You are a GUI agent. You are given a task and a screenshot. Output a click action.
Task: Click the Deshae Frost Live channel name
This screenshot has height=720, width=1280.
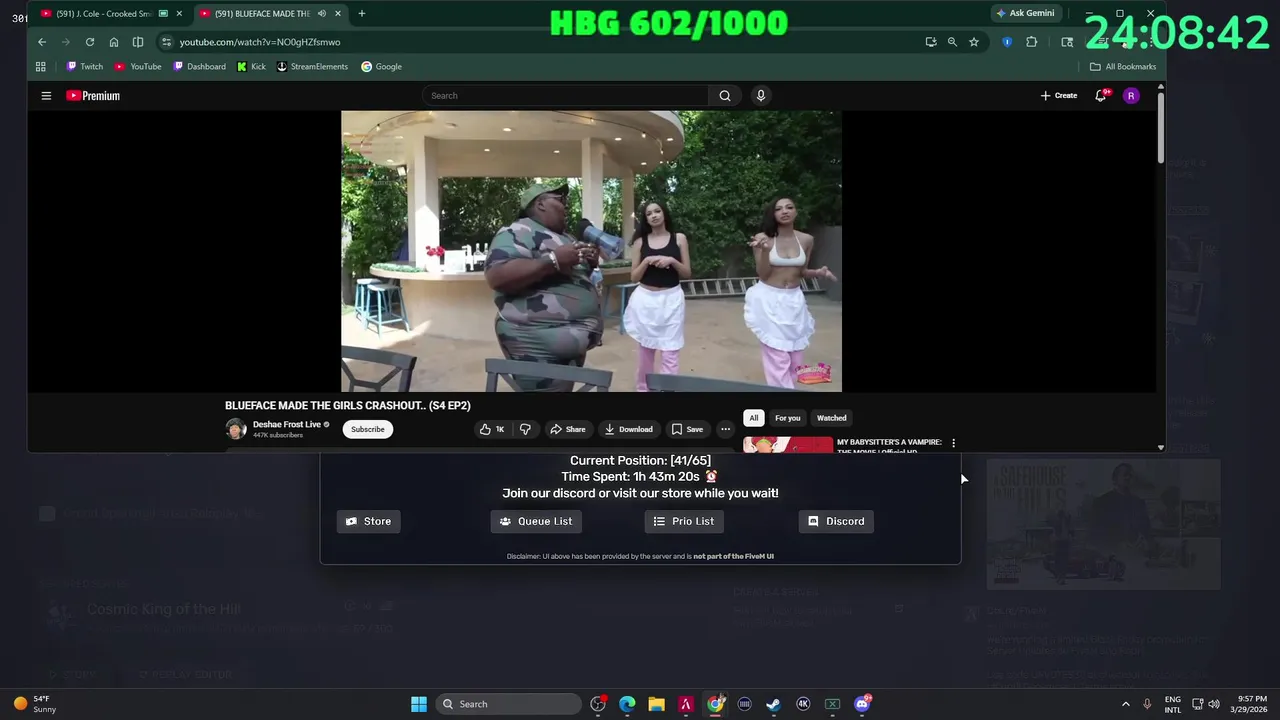coord(287,424)
